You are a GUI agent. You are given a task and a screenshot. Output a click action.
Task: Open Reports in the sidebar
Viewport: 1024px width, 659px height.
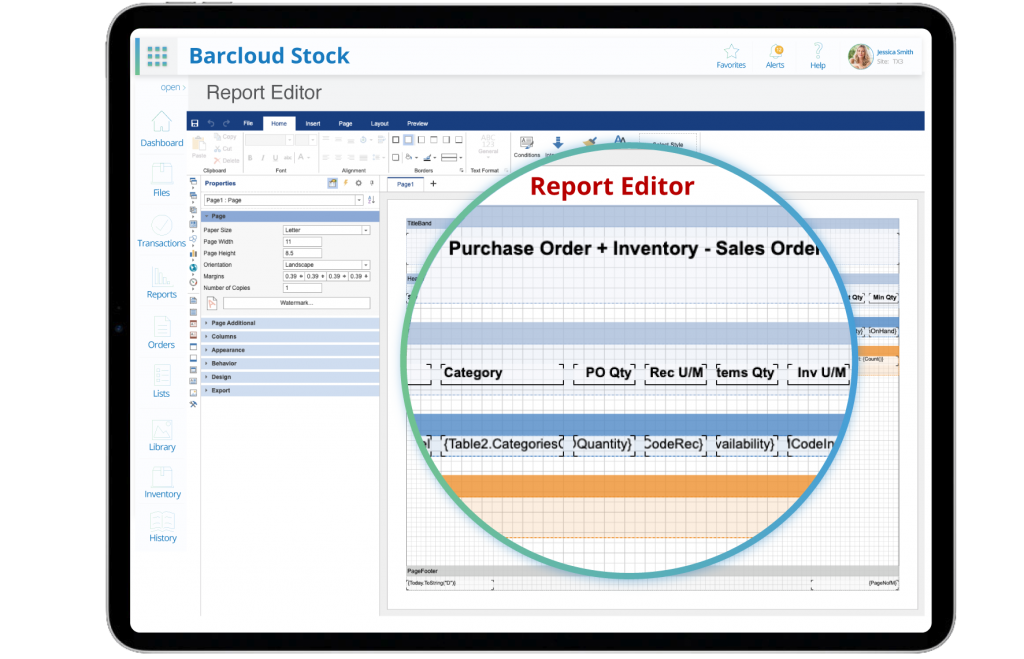(161, 283)
